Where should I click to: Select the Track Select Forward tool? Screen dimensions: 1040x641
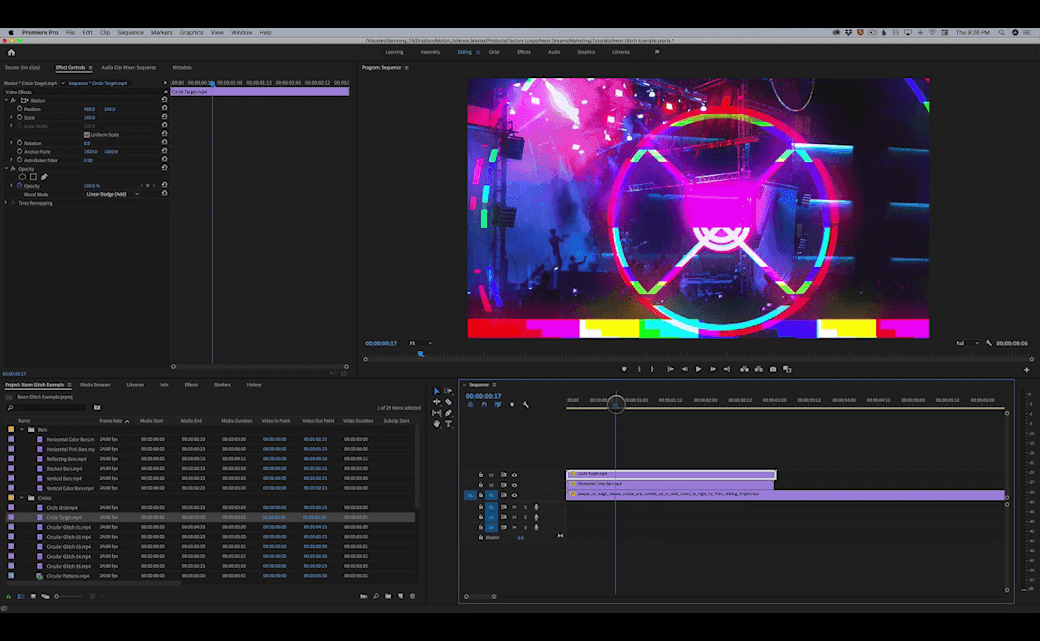448,391
